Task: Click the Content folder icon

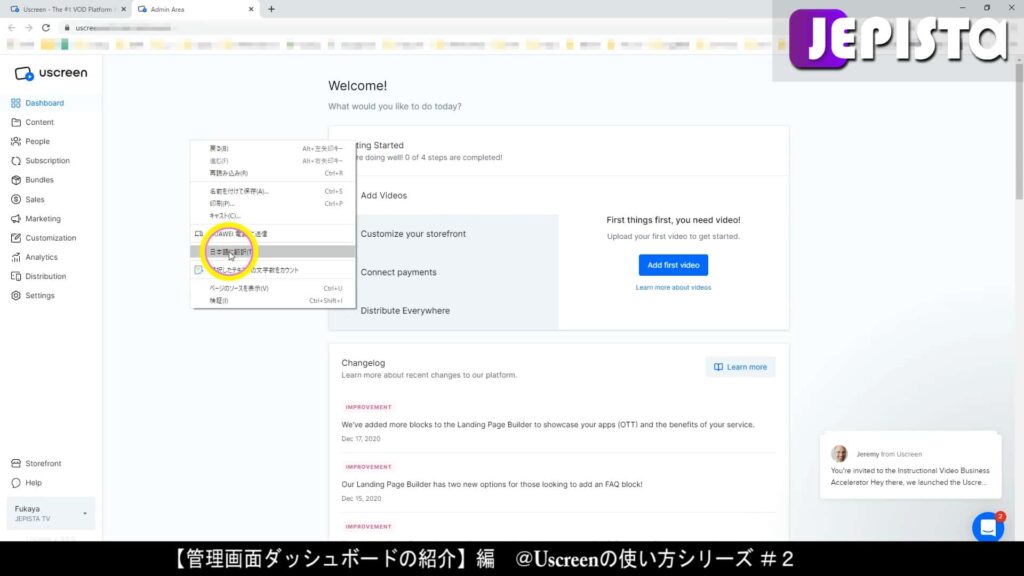Action: [16, 122]
